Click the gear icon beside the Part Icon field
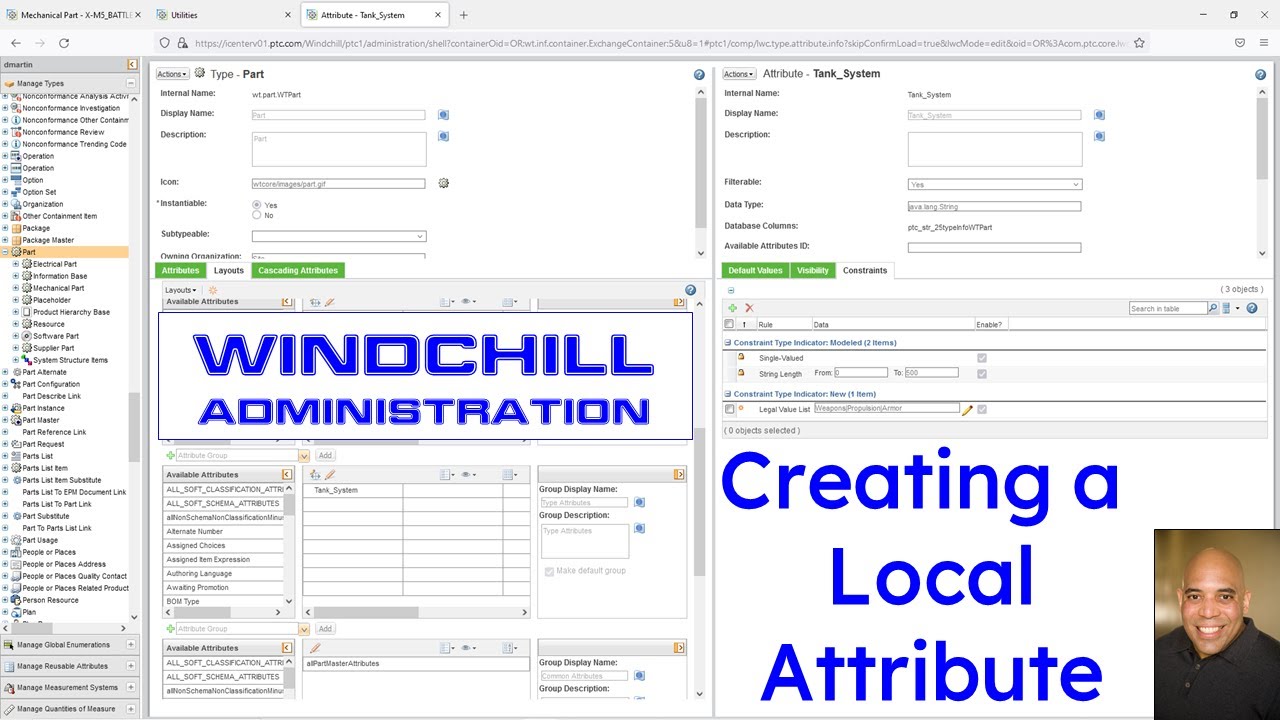The height and width of the screenshot is (720, 1280). (443, 183)
